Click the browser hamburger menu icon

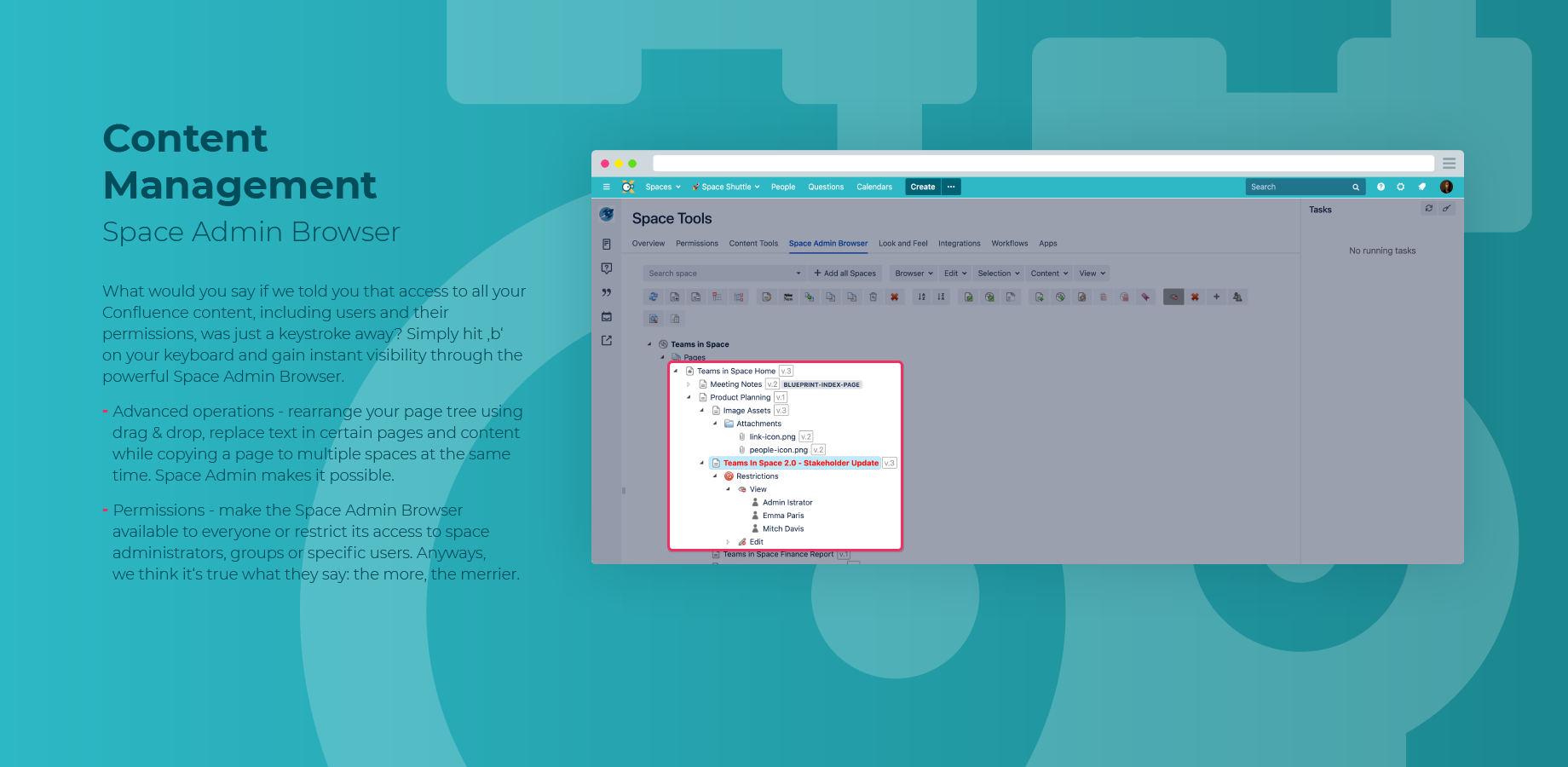1449,163
